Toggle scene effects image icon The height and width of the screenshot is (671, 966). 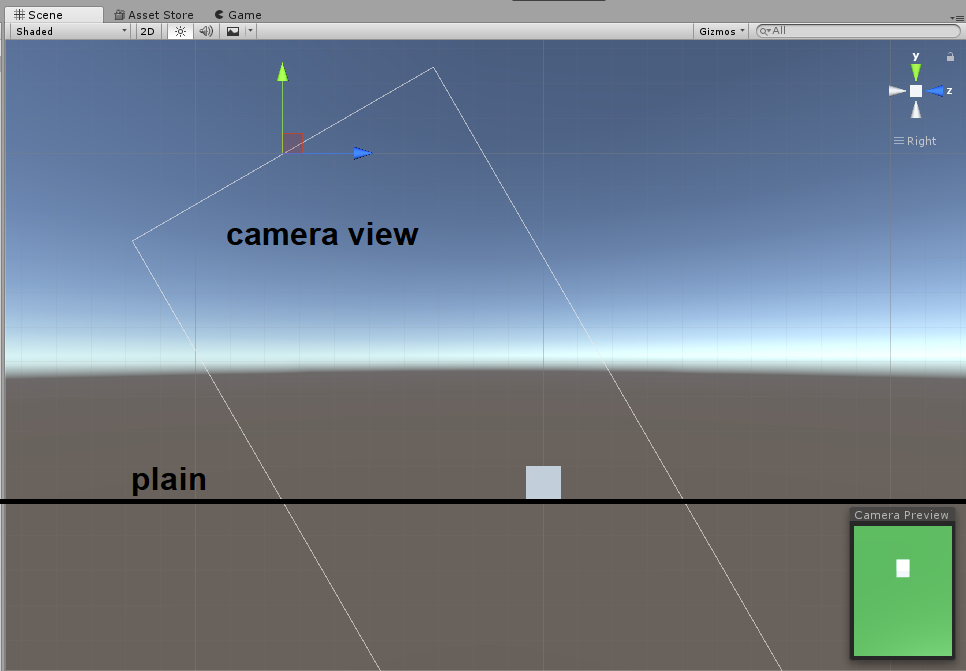coord(233,31)
